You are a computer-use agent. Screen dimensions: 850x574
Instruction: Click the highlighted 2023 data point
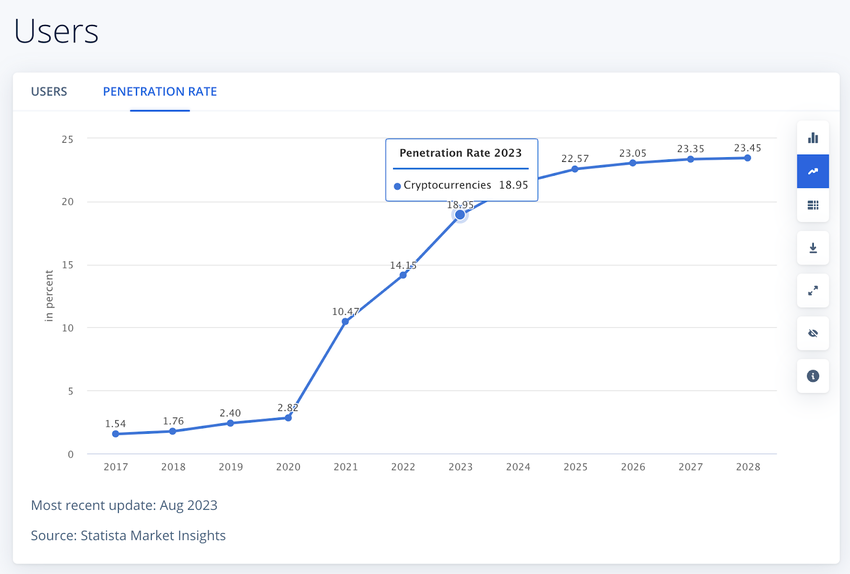click(x=460, y=214)
